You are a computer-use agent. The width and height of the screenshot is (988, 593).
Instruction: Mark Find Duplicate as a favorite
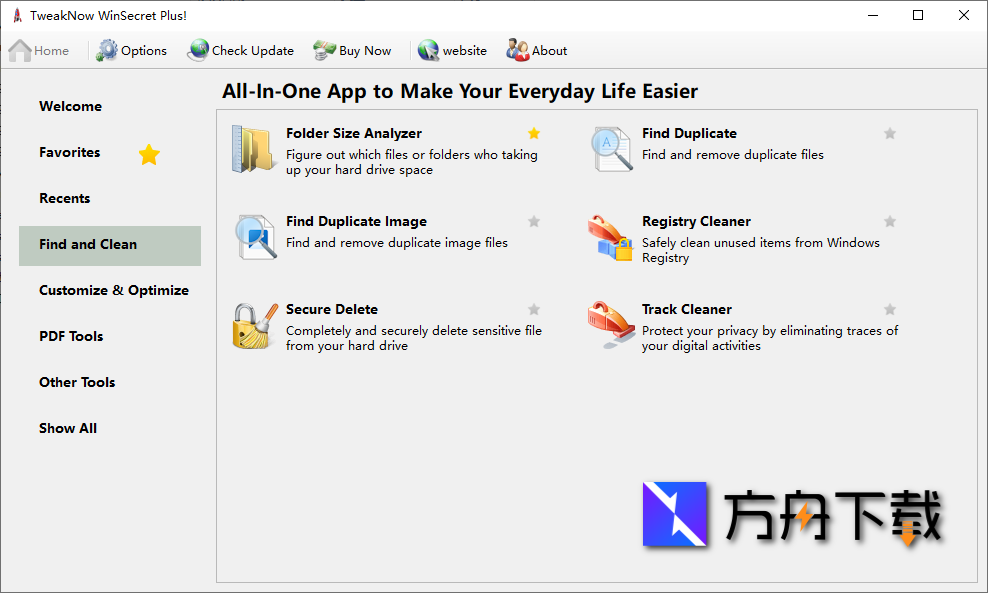[890, 133]
